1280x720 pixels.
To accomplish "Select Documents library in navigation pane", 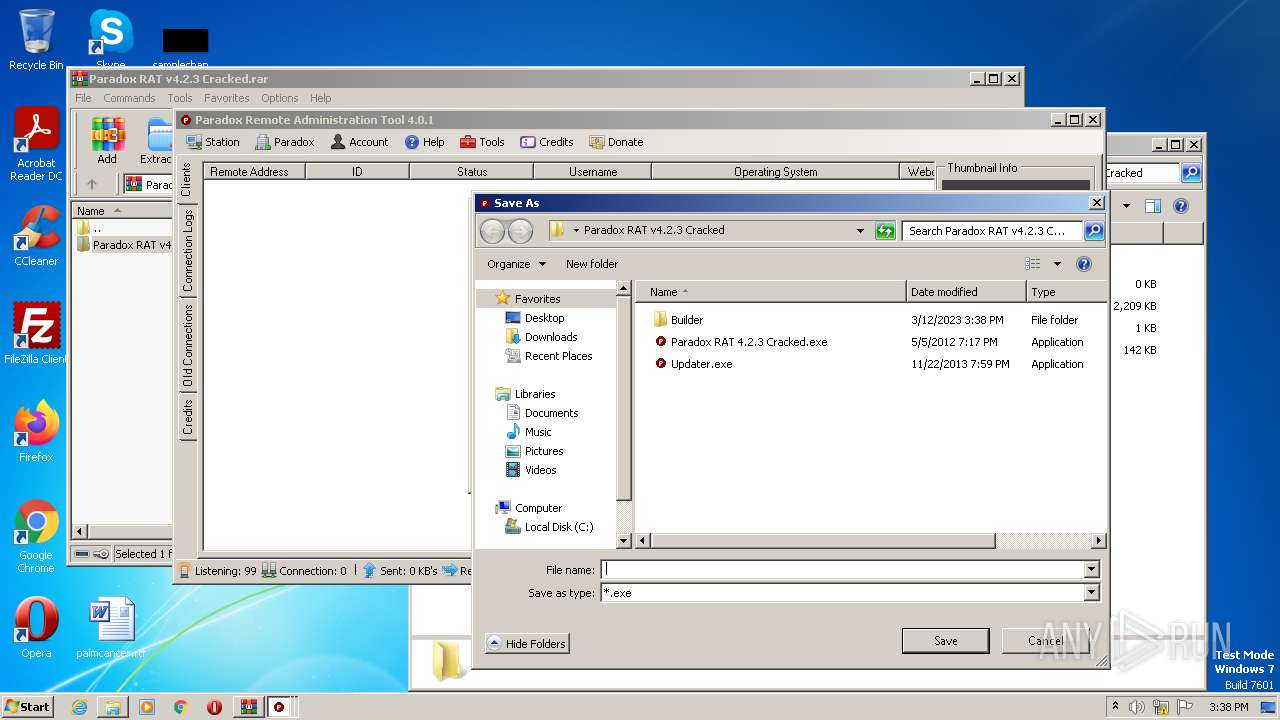I will 551,413.
